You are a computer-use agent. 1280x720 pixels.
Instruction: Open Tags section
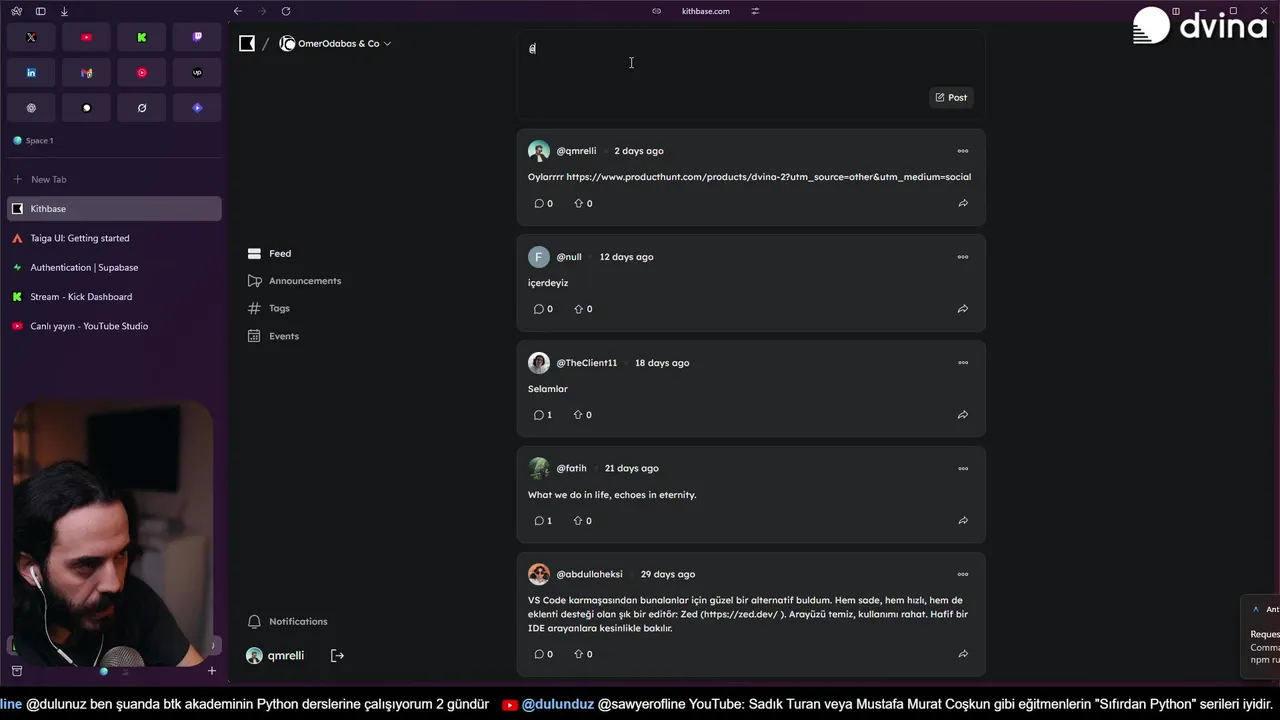269,308
